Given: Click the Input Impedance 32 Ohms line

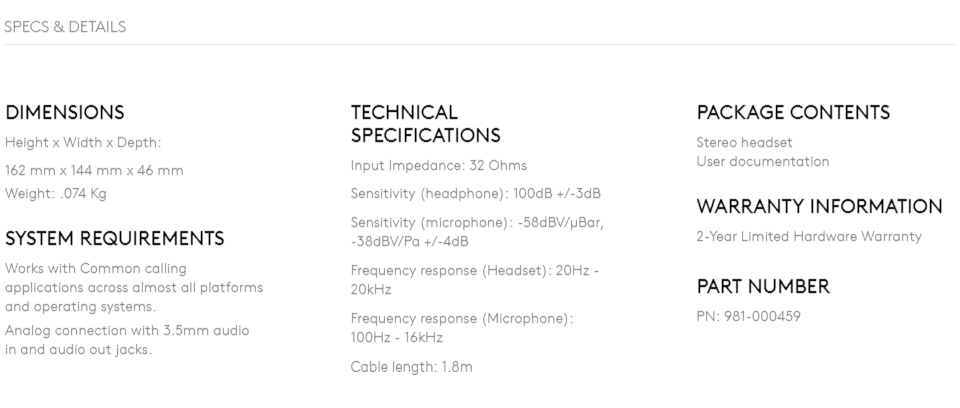Looking at the screenshot, I should click(439, 166).
